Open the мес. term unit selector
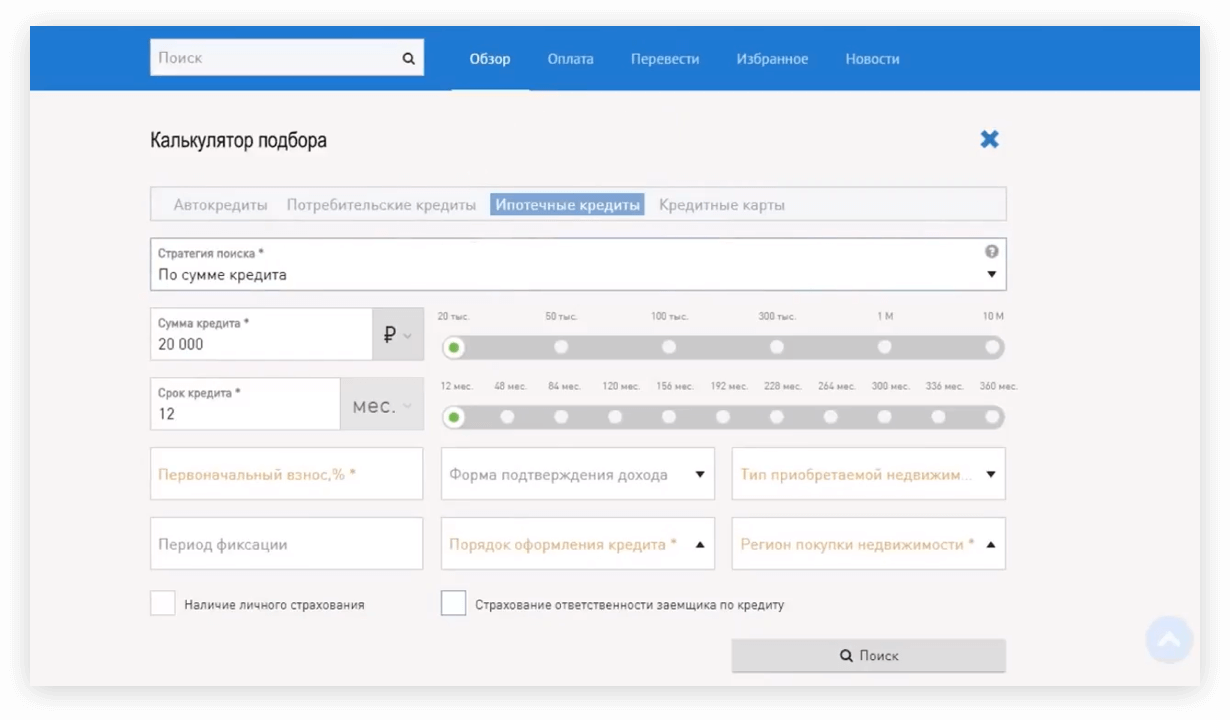Screen dimensions: 1230x720 click(380, 405)
